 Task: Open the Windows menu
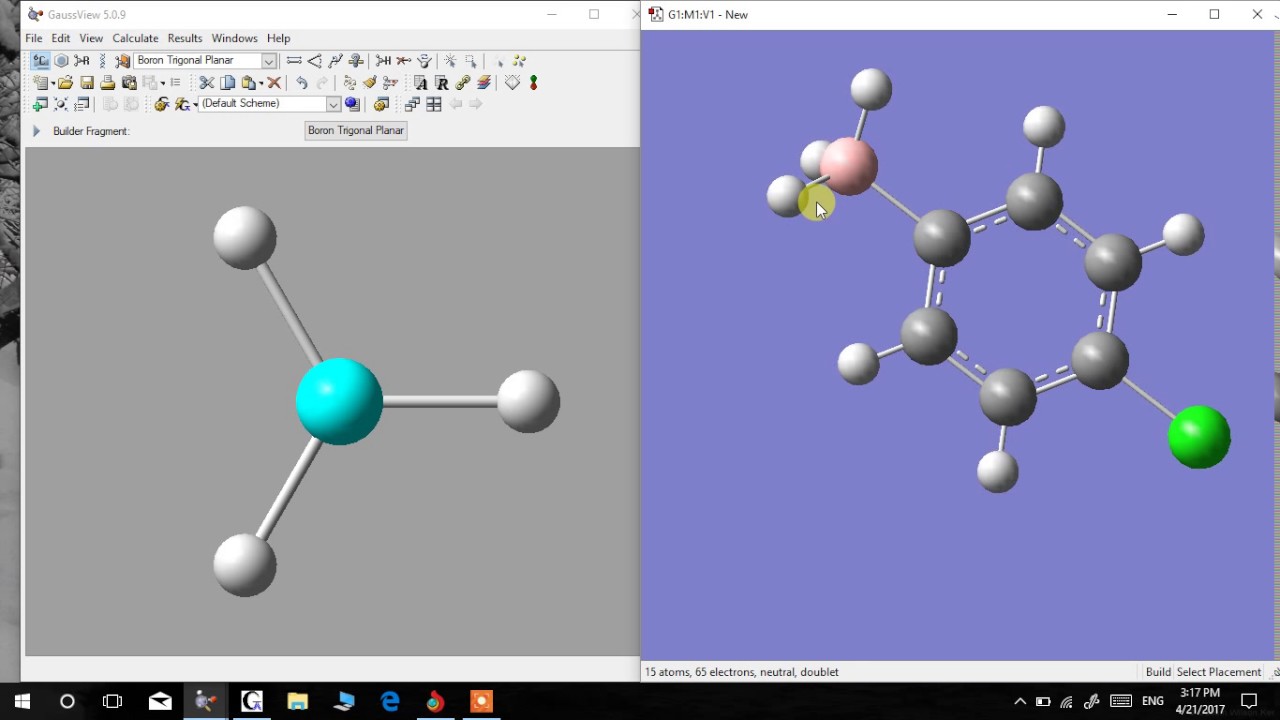pyautogui.click(x=234, y=38)
